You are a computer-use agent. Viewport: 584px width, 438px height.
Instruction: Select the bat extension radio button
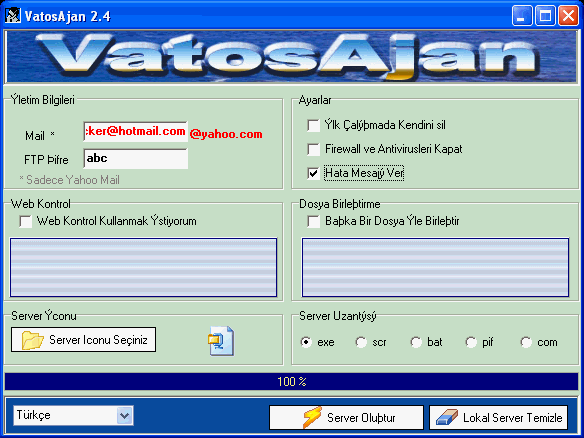pos(416,342)
